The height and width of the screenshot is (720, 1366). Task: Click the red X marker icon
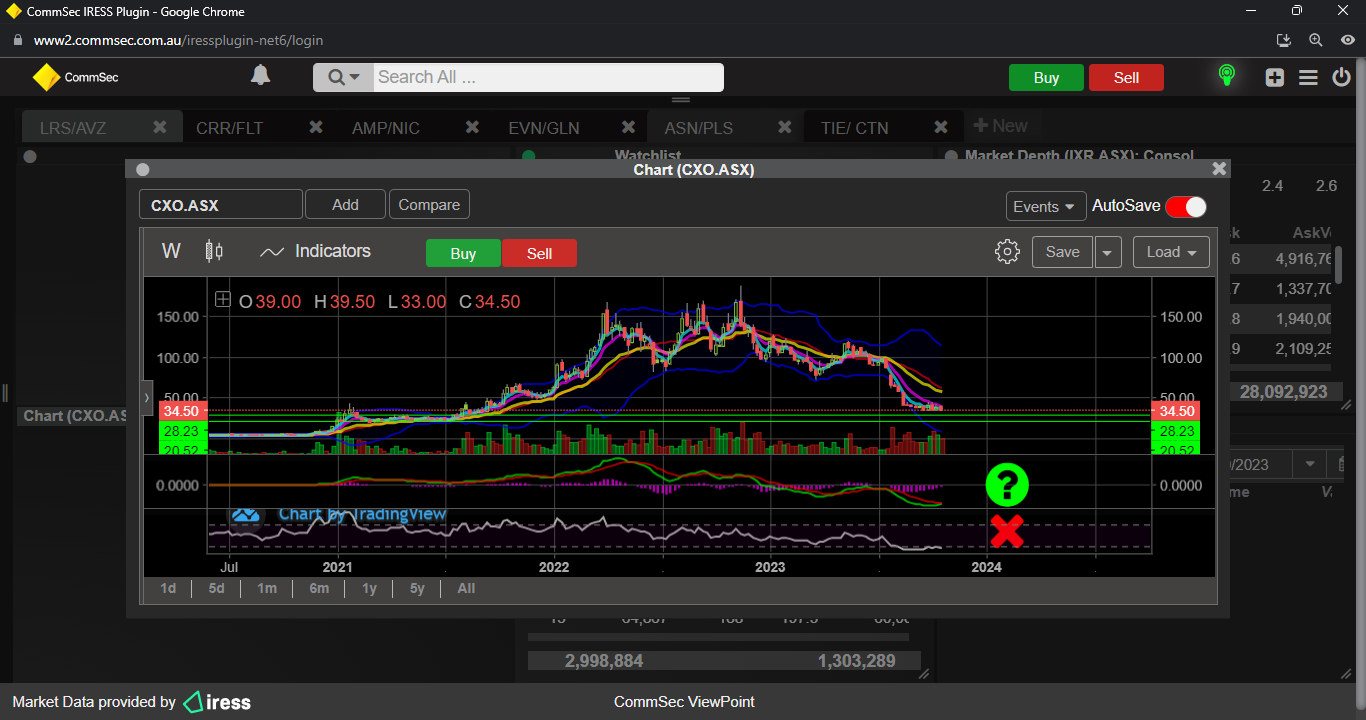pyautogui.click(x=1007, y=531)
